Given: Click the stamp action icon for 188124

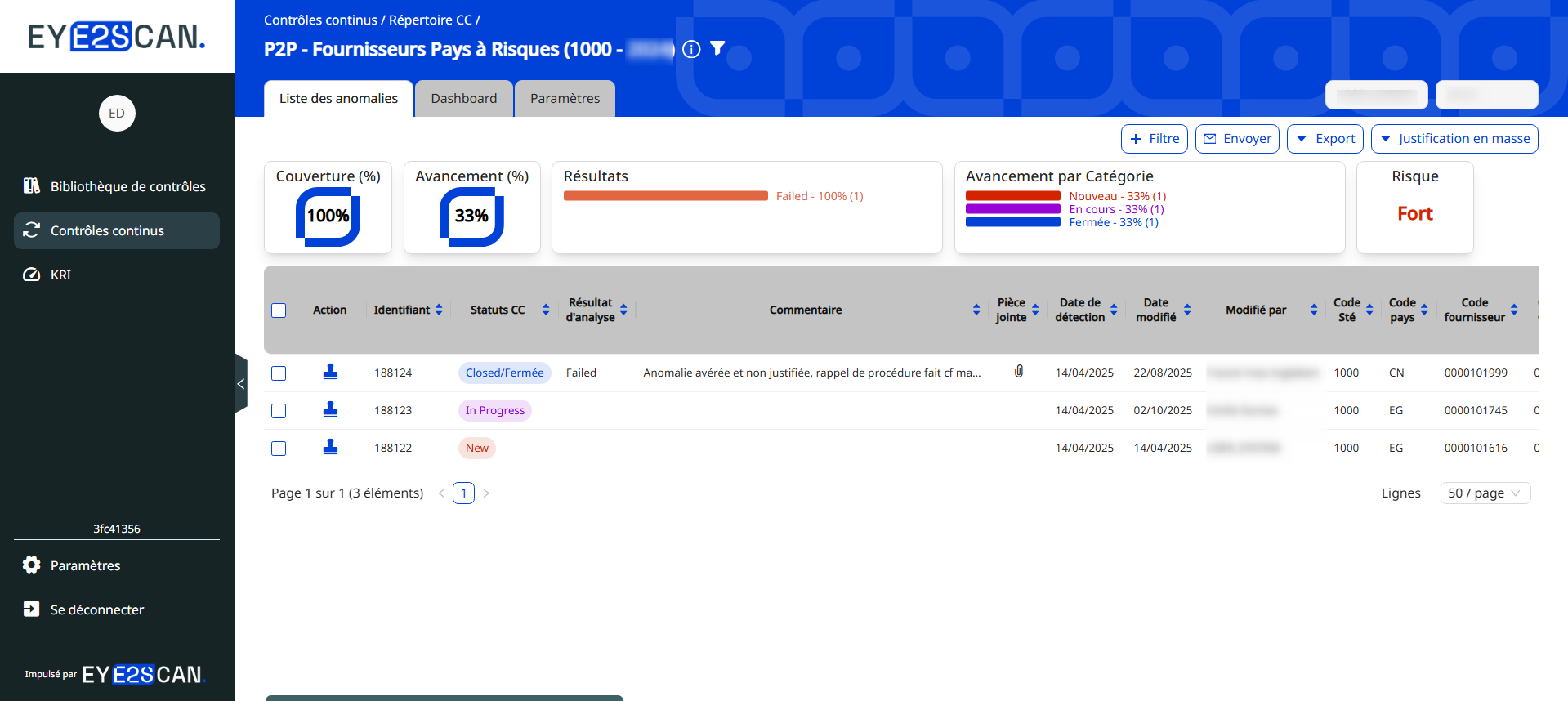Looking at the screenshot, I should point(330,372).
